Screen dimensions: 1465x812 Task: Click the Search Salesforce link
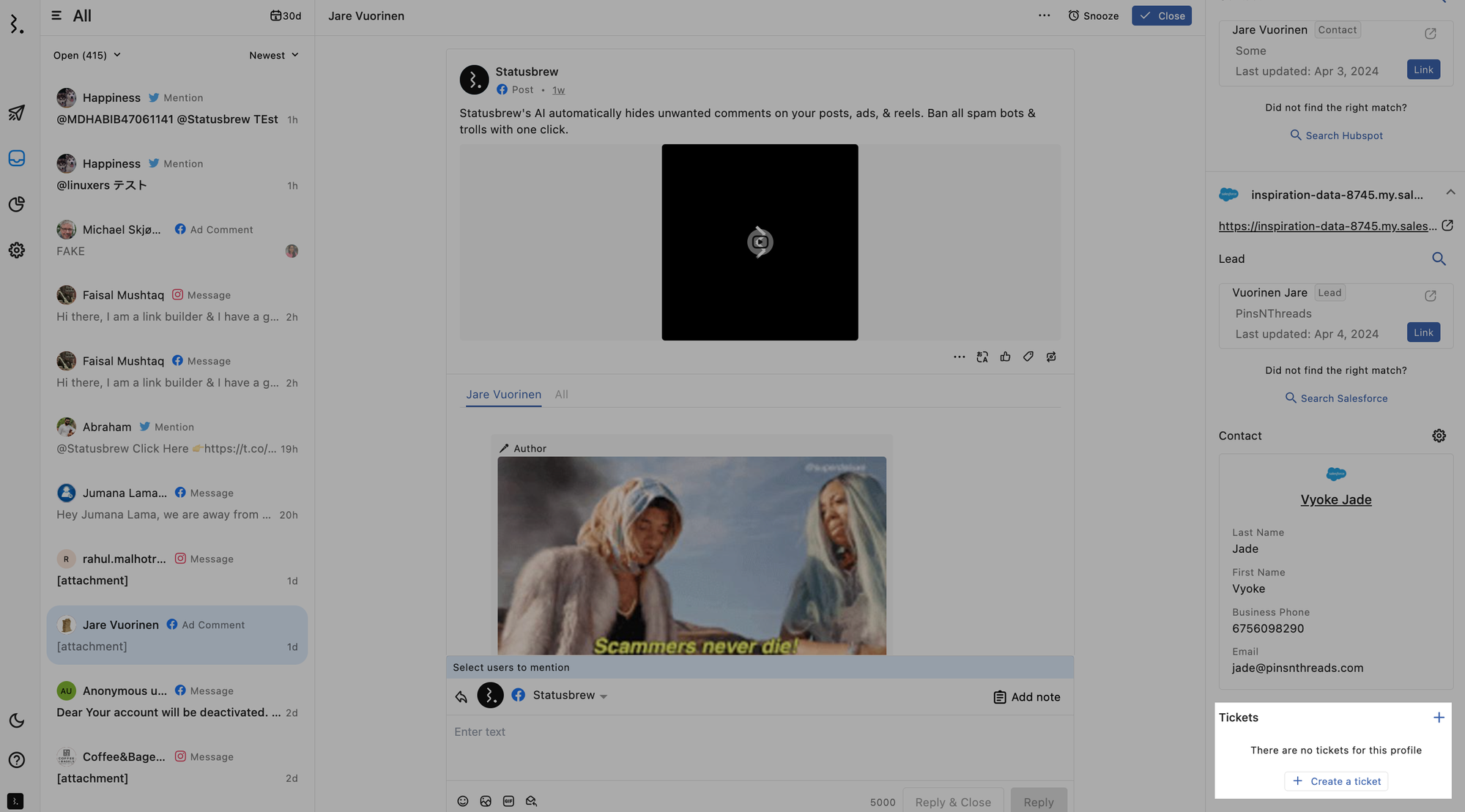pos(1336,398)
